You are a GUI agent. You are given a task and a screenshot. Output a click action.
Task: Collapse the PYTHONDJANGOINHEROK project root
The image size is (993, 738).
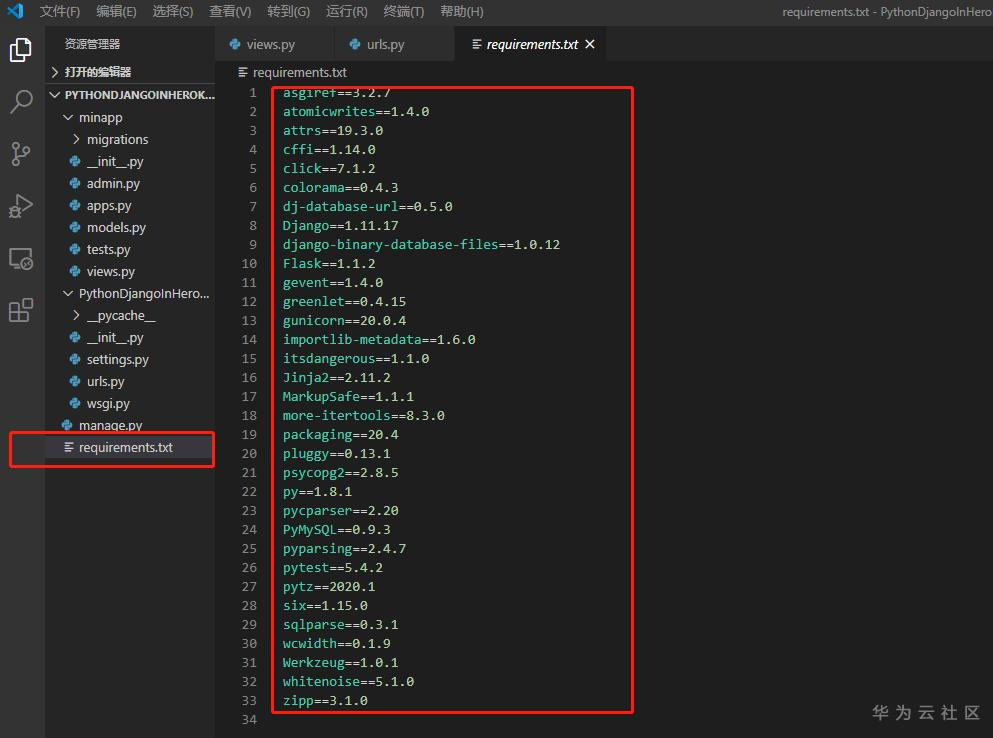[x=55, y=95]
